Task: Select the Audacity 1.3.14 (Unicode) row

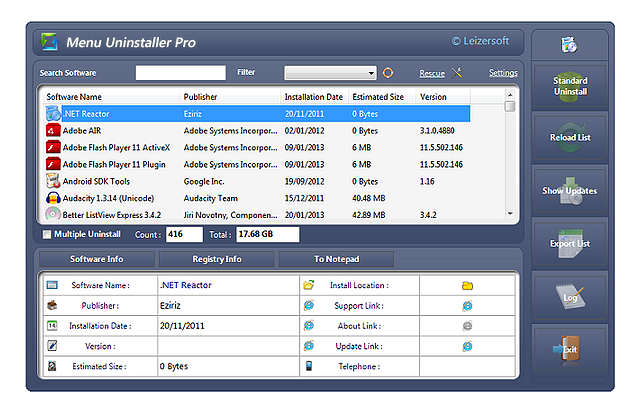Action: (x=257, y=198)
